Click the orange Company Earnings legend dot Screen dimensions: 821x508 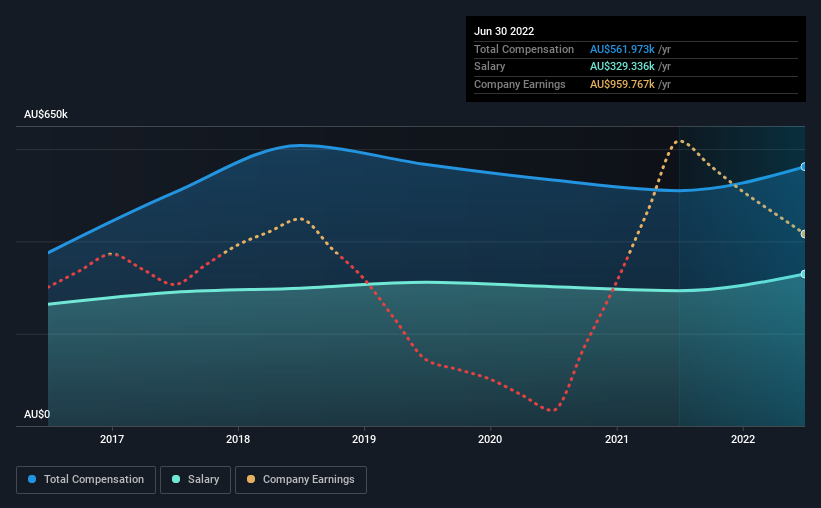tap(251, 479)
